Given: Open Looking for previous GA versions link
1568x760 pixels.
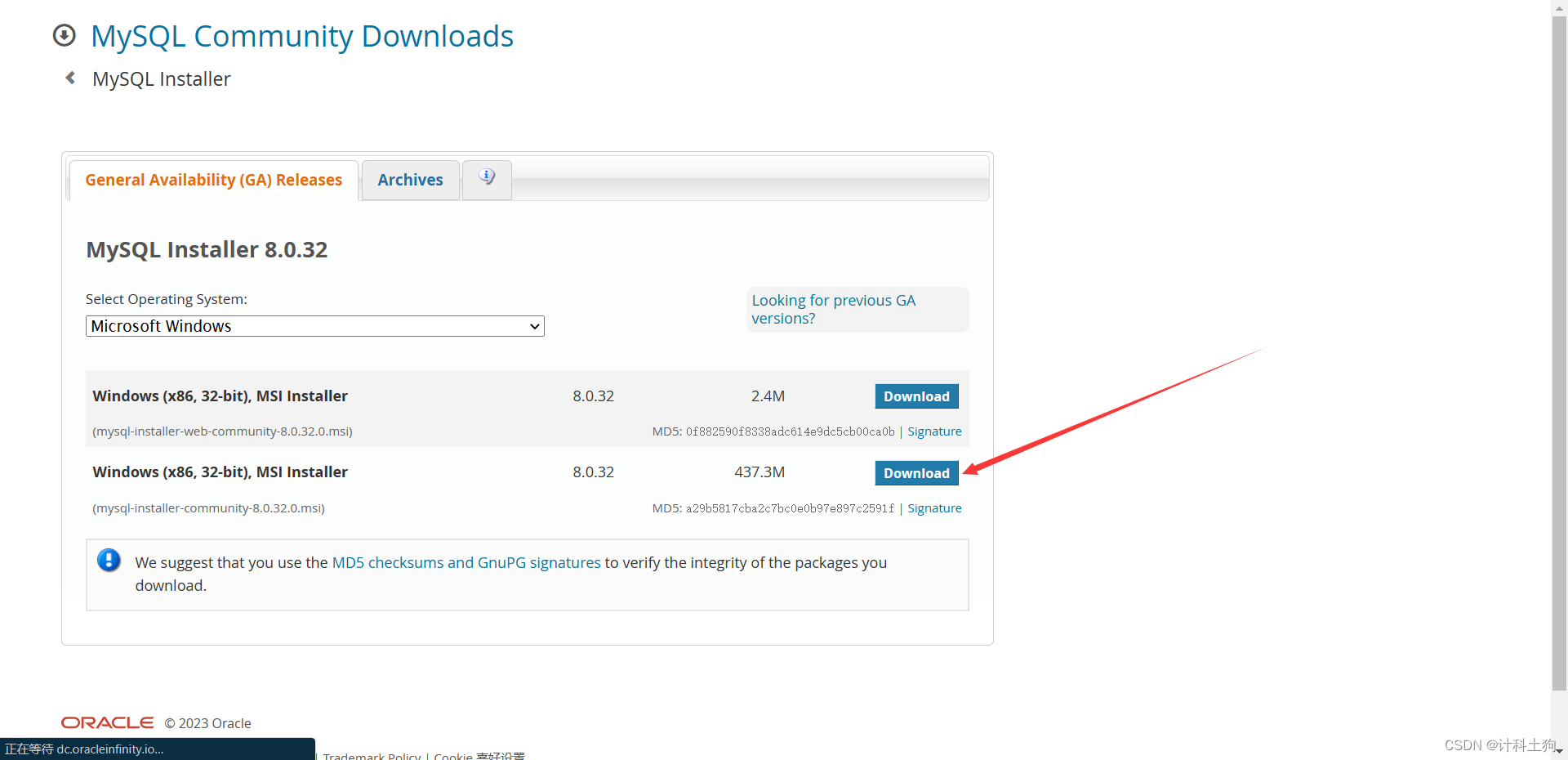Looking at the screenshot, I should click(833, 310).
